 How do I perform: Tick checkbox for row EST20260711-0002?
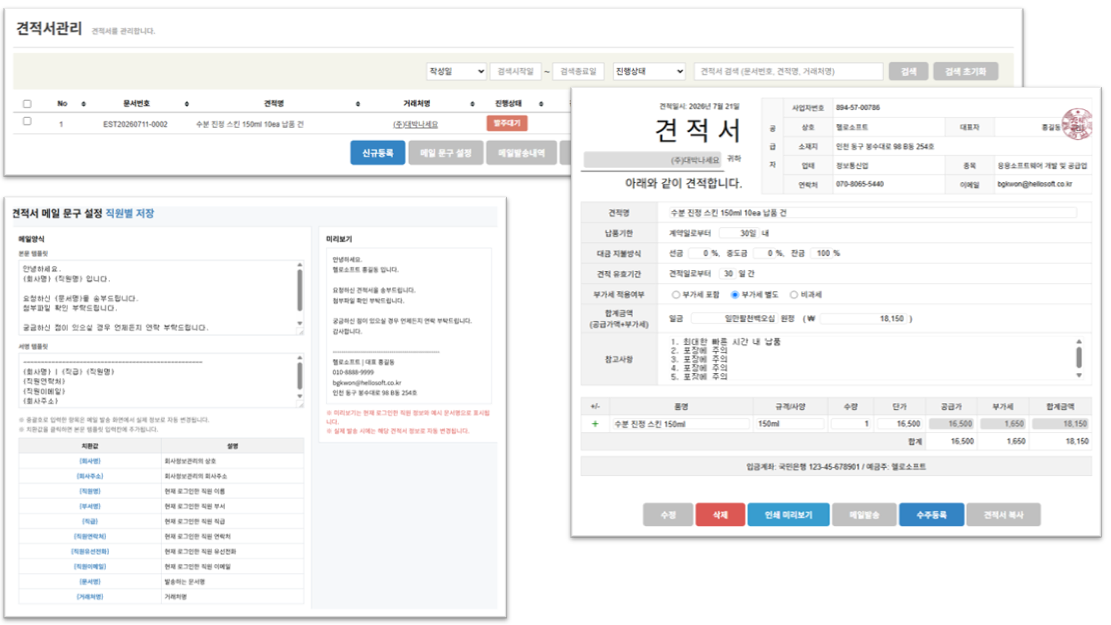click(x=27, y=121)
